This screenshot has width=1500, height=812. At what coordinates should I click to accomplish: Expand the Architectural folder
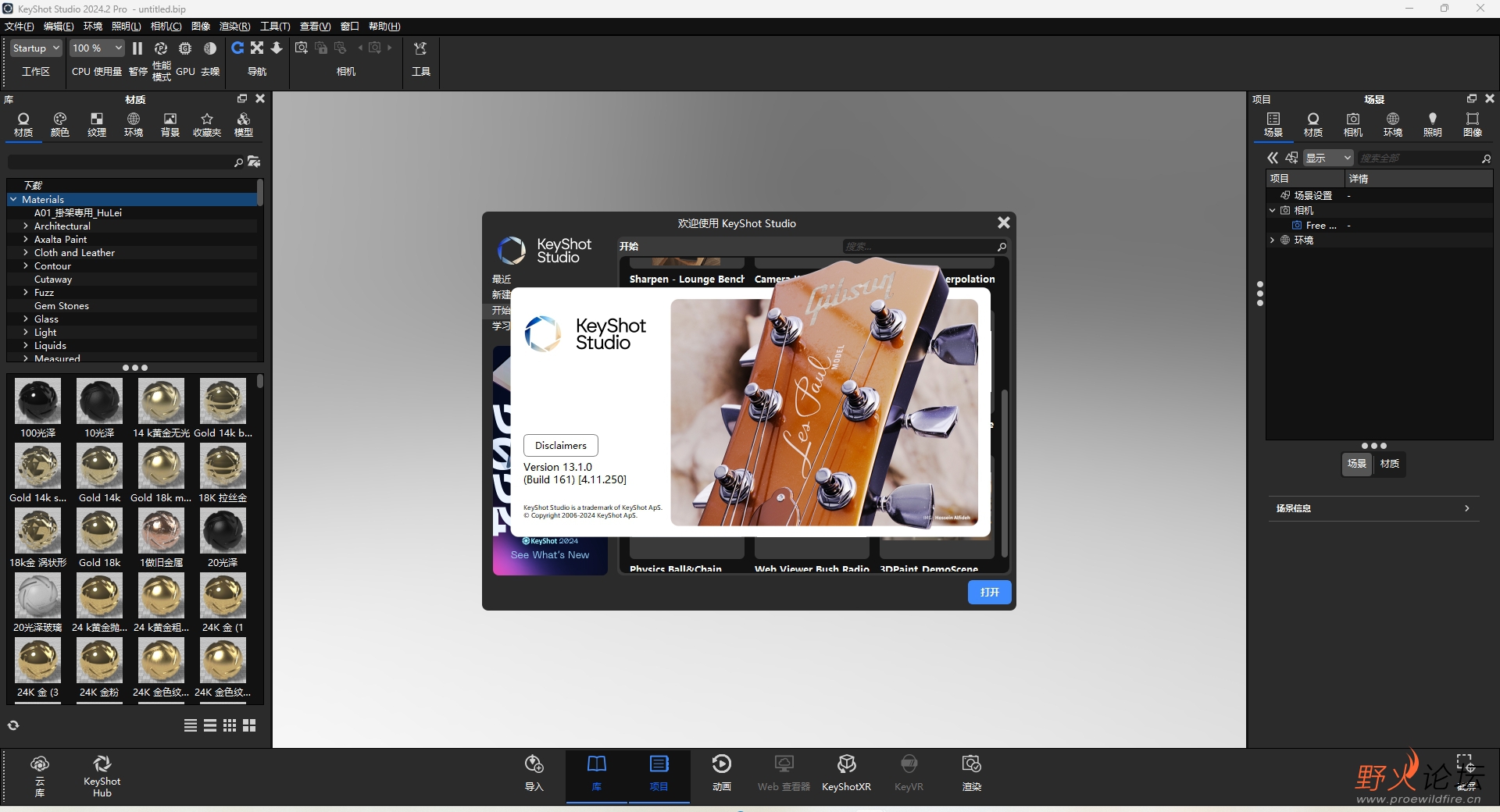click(x=26, y=226)
